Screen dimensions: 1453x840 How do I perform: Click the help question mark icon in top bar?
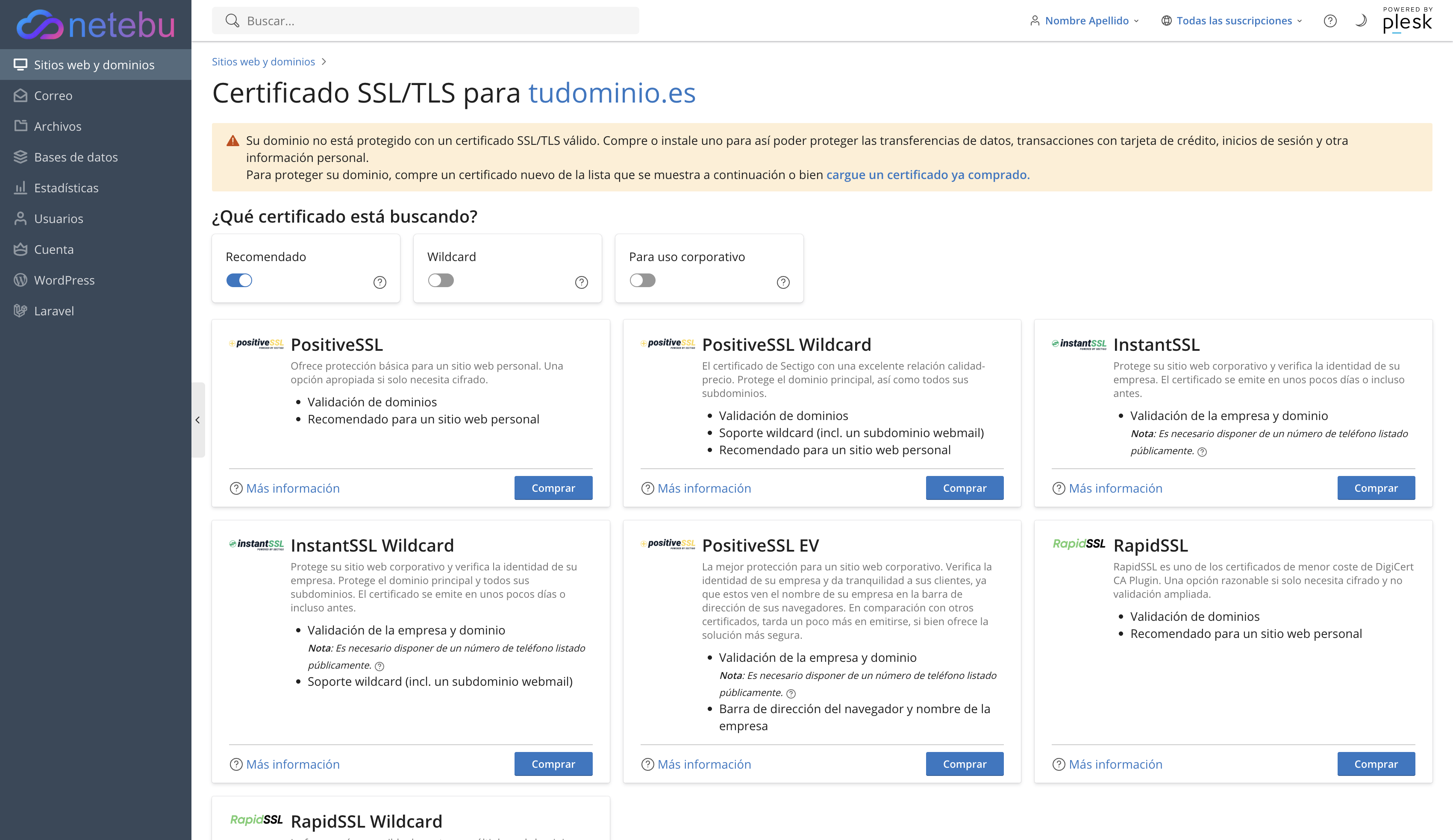(x=1329, y=21)
